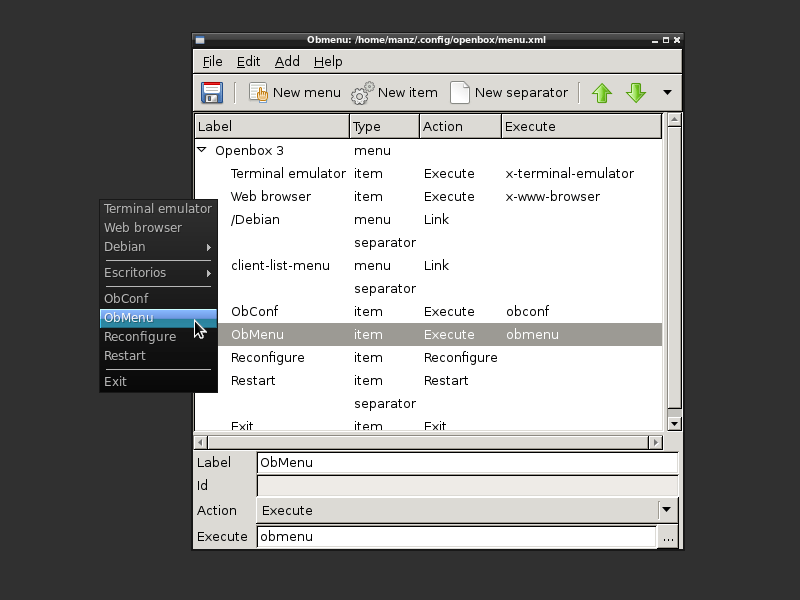Select the Restart row in list
The width and height of the screenshot is (800, 600).
click(x=440, y=380)
